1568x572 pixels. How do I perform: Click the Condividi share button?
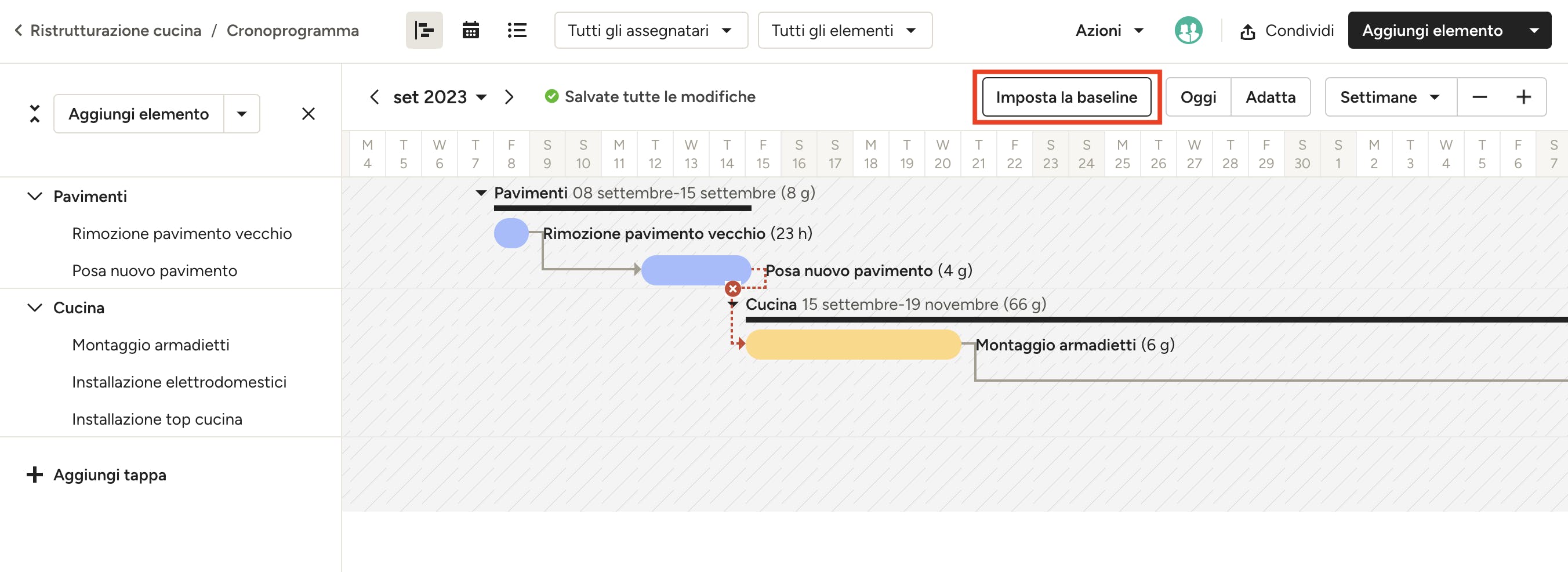(x=1287, y=30)
